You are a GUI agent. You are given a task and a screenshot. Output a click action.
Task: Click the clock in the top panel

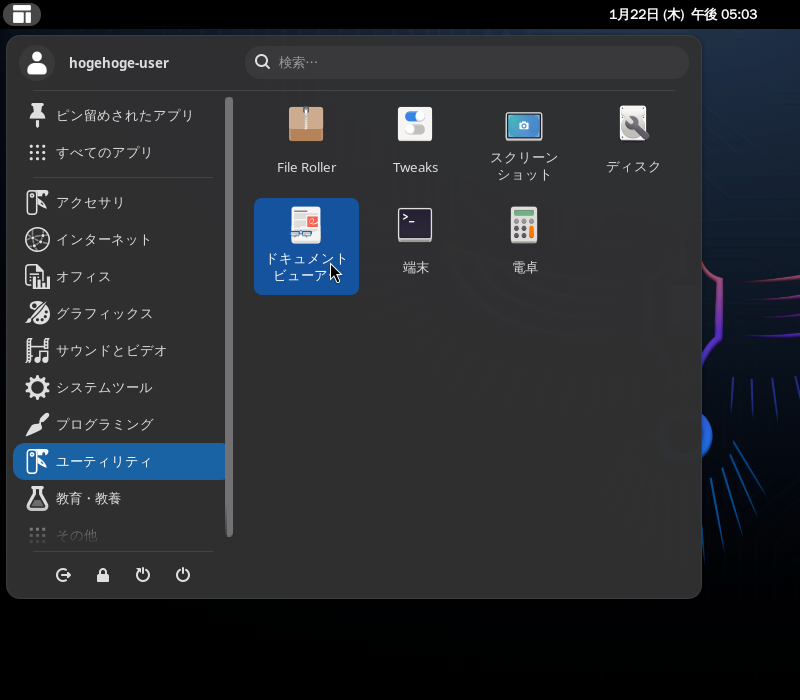click(x=683, y=14)
